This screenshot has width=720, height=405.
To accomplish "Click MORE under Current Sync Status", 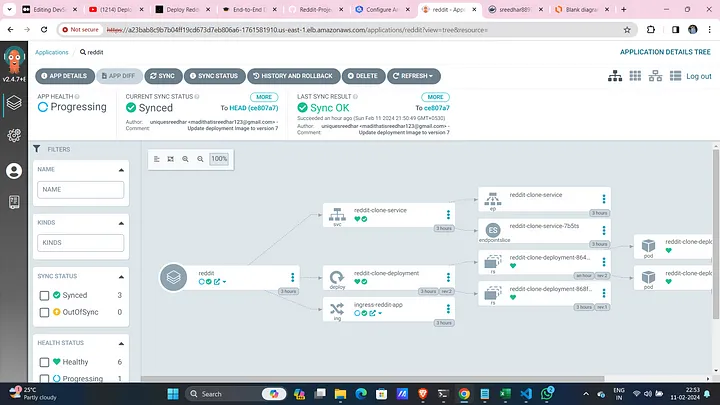I will click(264, 97).
